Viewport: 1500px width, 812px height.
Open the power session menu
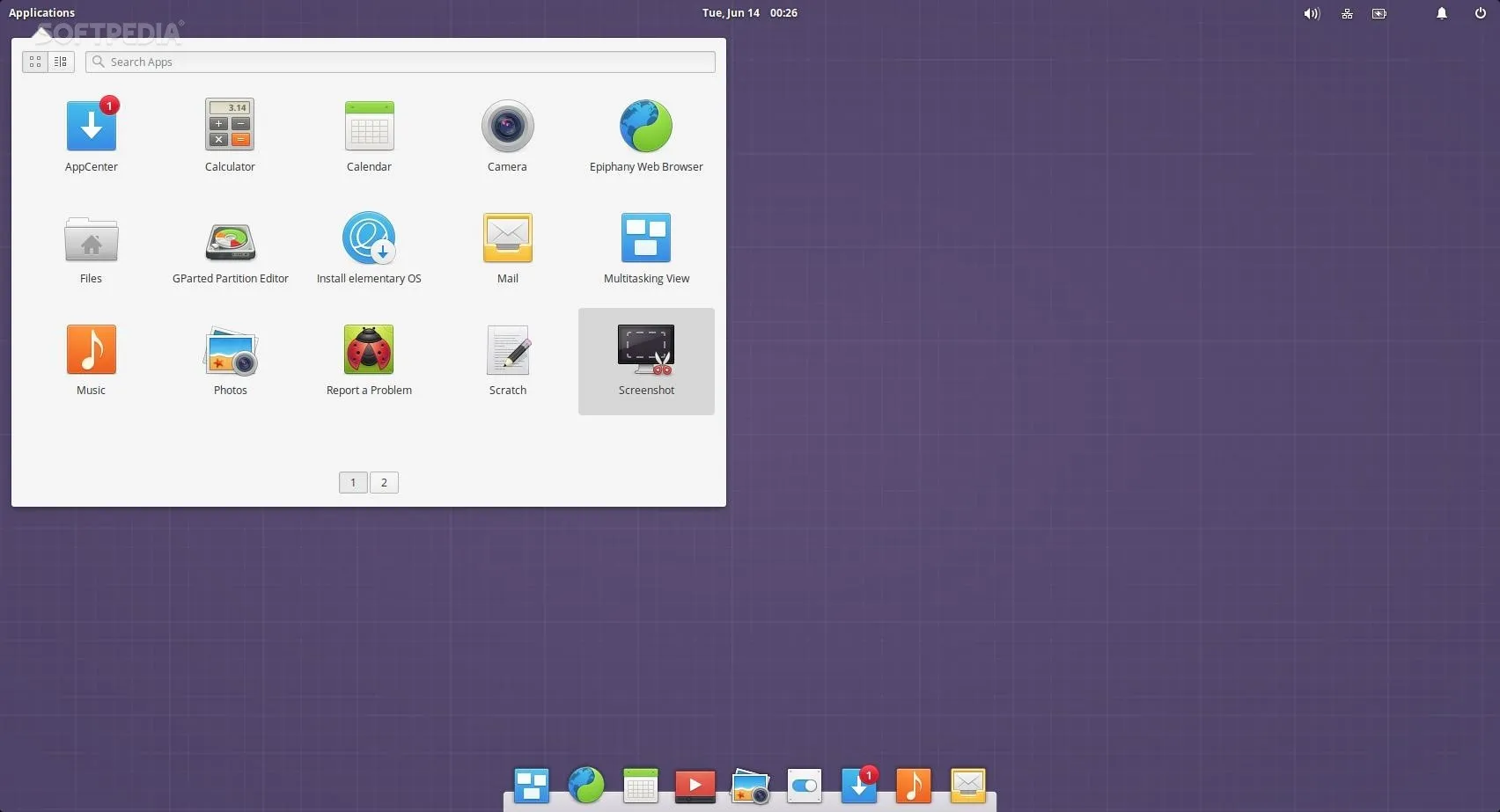[x=1480, y=13]
